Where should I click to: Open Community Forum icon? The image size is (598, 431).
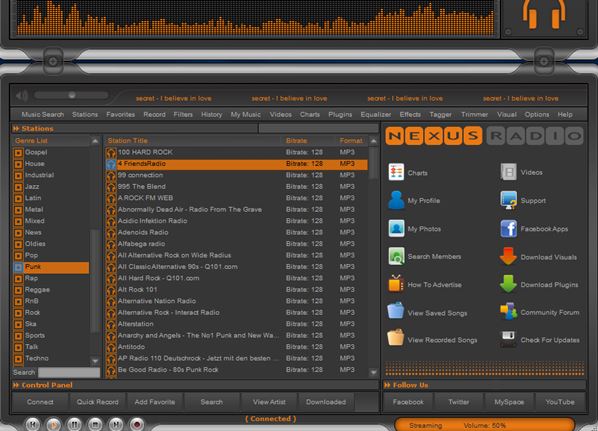pyautogui.click(x=508, y=311)
